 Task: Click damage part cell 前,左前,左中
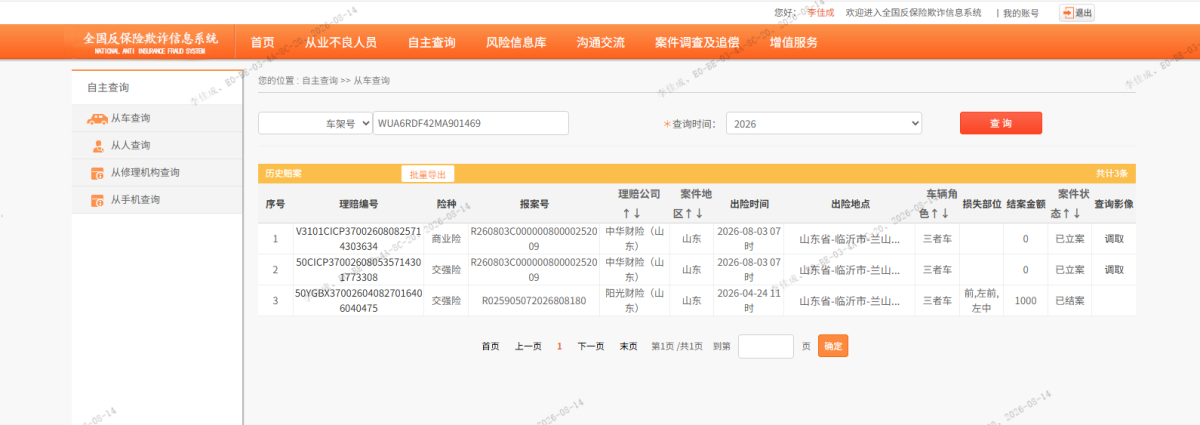pos(981,301)
